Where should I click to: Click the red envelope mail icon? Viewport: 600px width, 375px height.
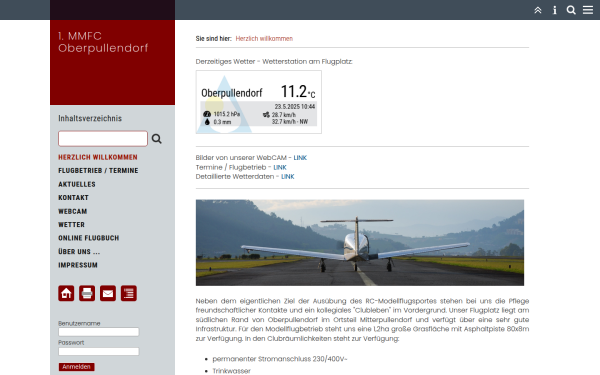pos(108,293)
